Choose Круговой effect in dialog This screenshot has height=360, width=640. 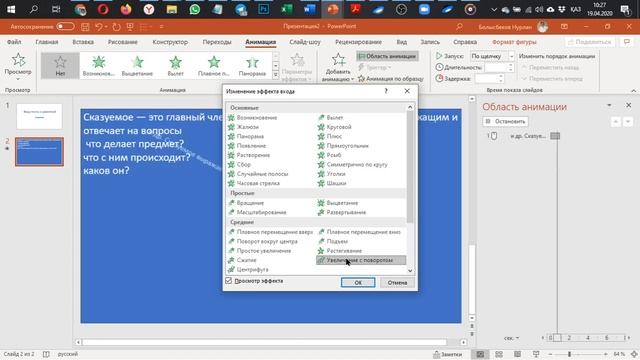pyautogui.click(x=339, y=127)
